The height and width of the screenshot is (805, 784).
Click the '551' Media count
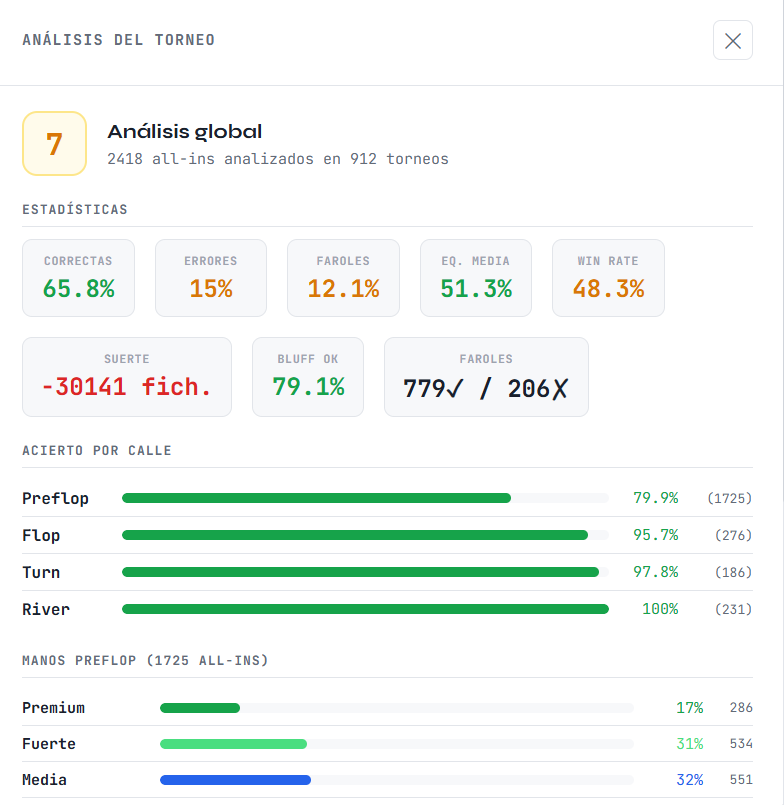(x=741, y=779)
